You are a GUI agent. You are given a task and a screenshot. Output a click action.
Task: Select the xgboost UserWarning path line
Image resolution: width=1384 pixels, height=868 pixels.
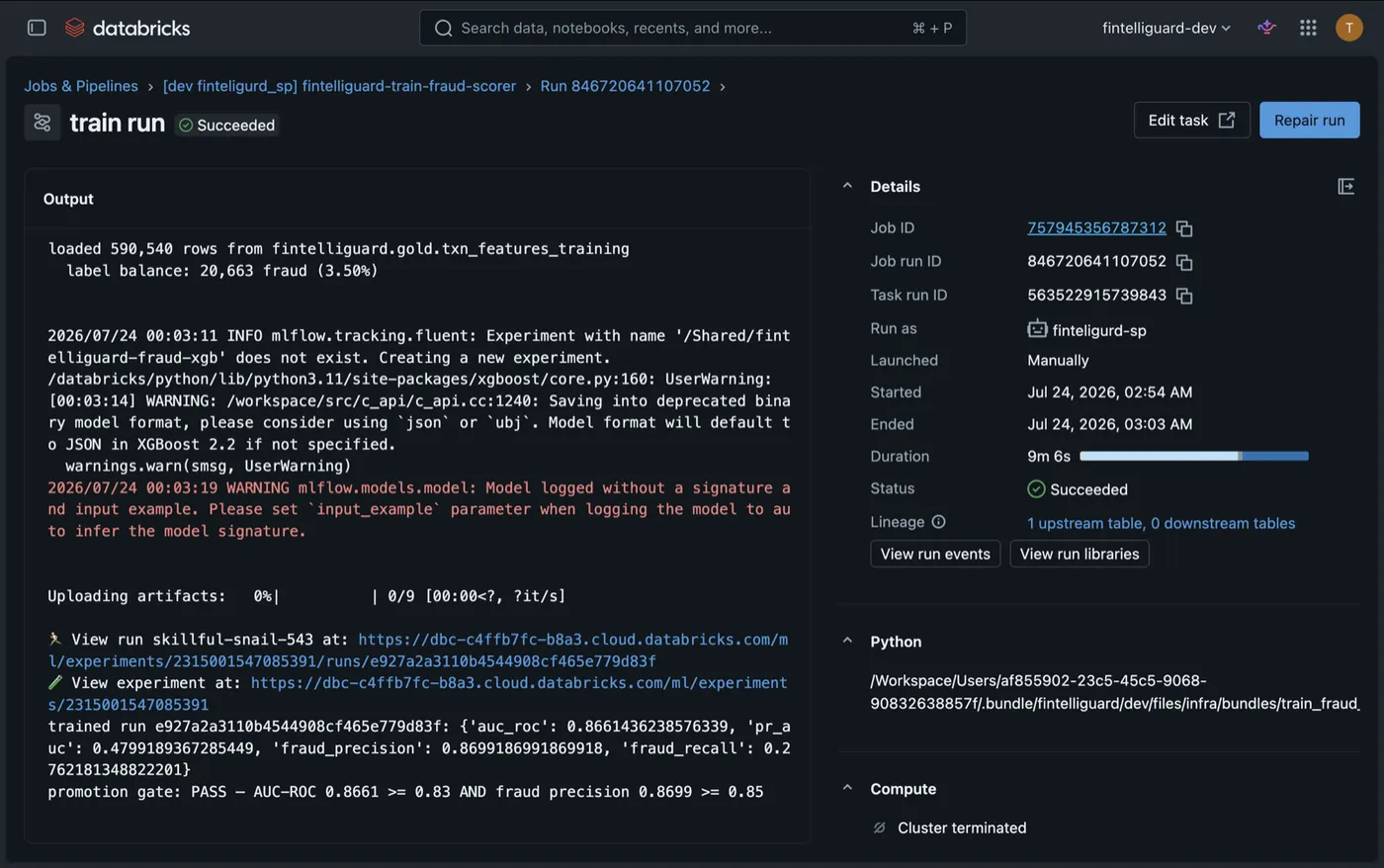pos(409,379)
